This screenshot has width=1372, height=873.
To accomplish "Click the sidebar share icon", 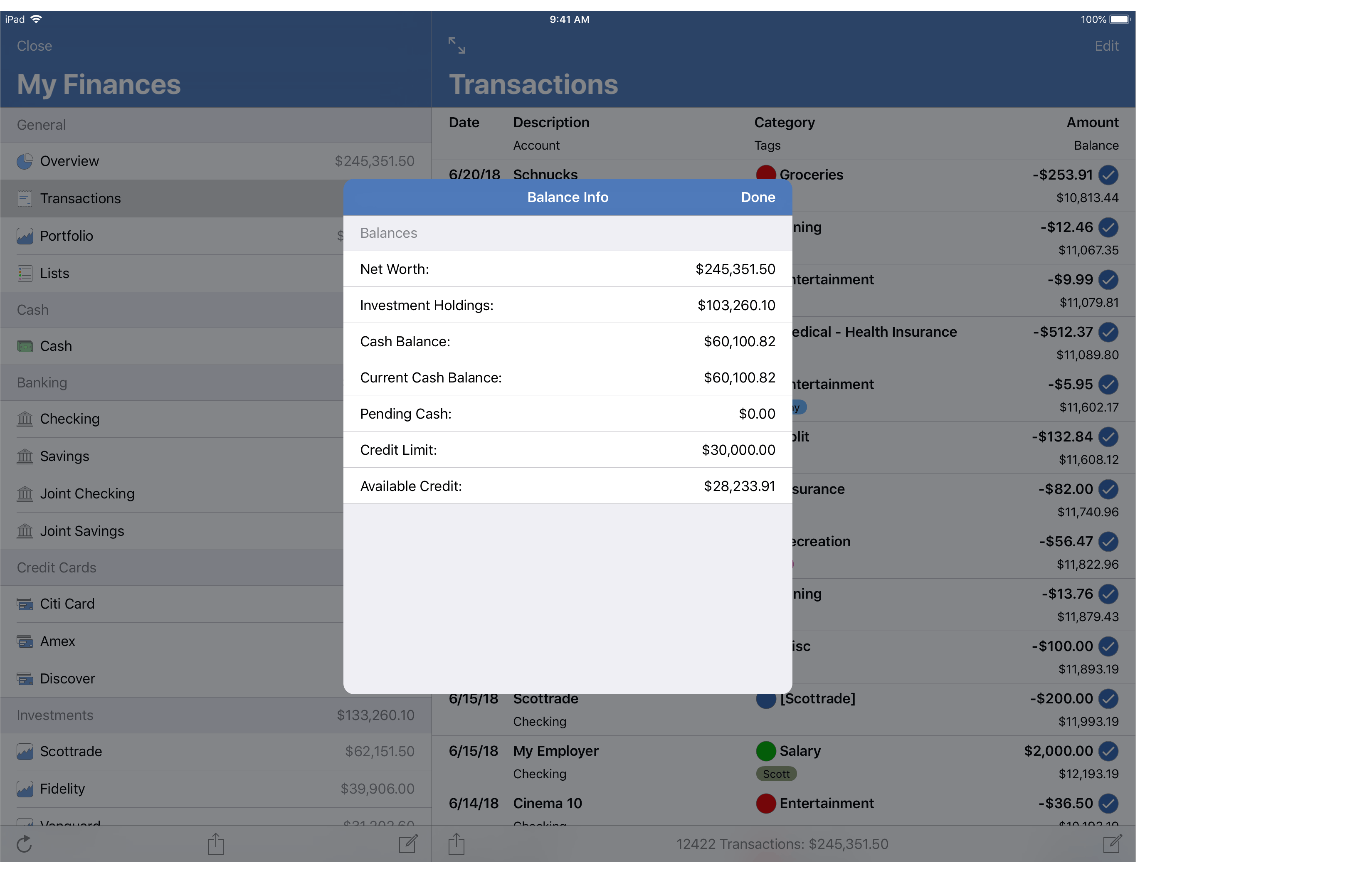I will tap(215, 843).
